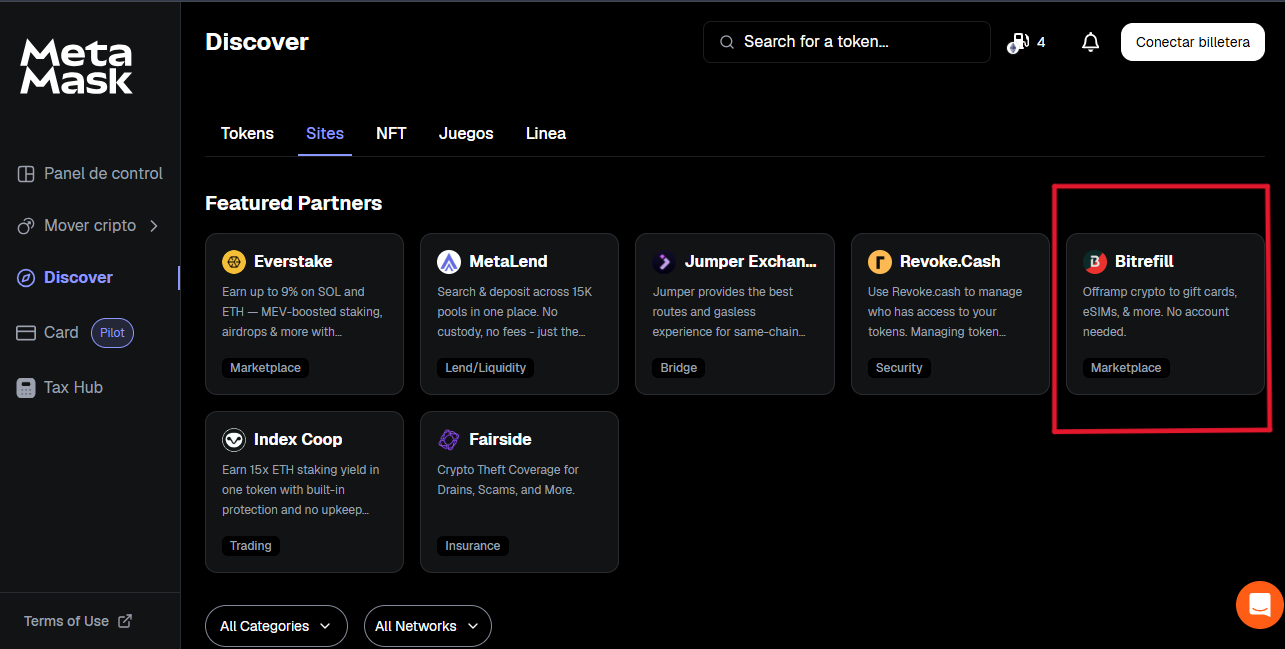
Task: Switch to the Tokens tab
Action: [247, 134]
